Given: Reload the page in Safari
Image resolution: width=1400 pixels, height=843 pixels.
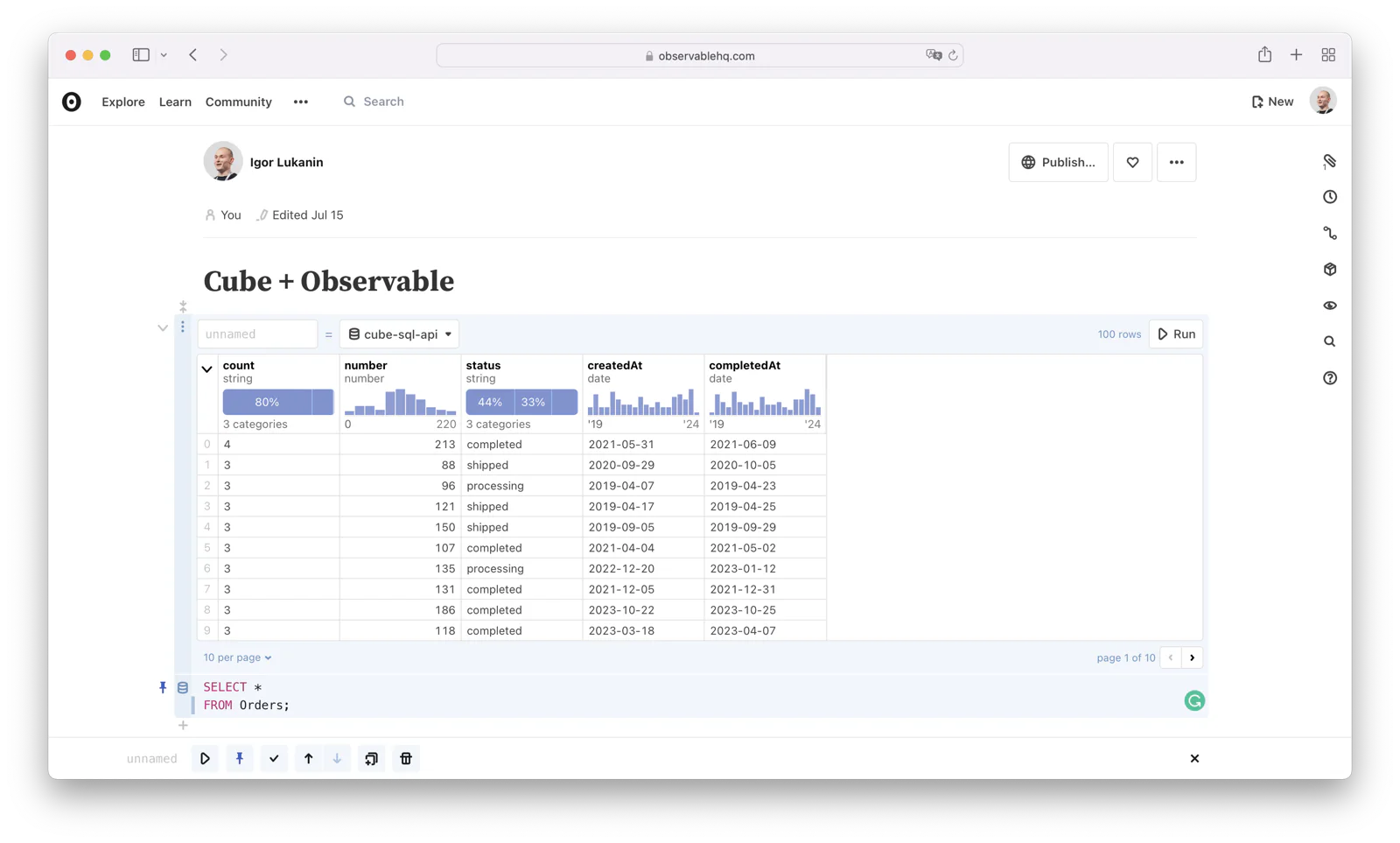Looking at the screenshot, I should pos(953,55).
